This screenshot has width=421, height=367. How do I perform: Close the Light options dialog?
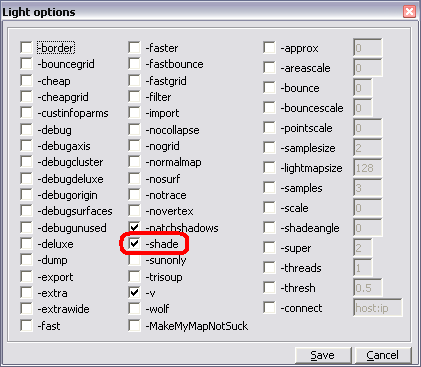[x=409, y=12]
